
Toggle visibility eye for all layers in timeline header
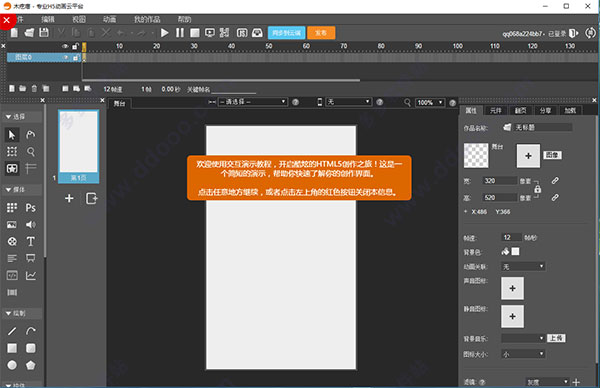pyautogui.click(x=65, y=46)
